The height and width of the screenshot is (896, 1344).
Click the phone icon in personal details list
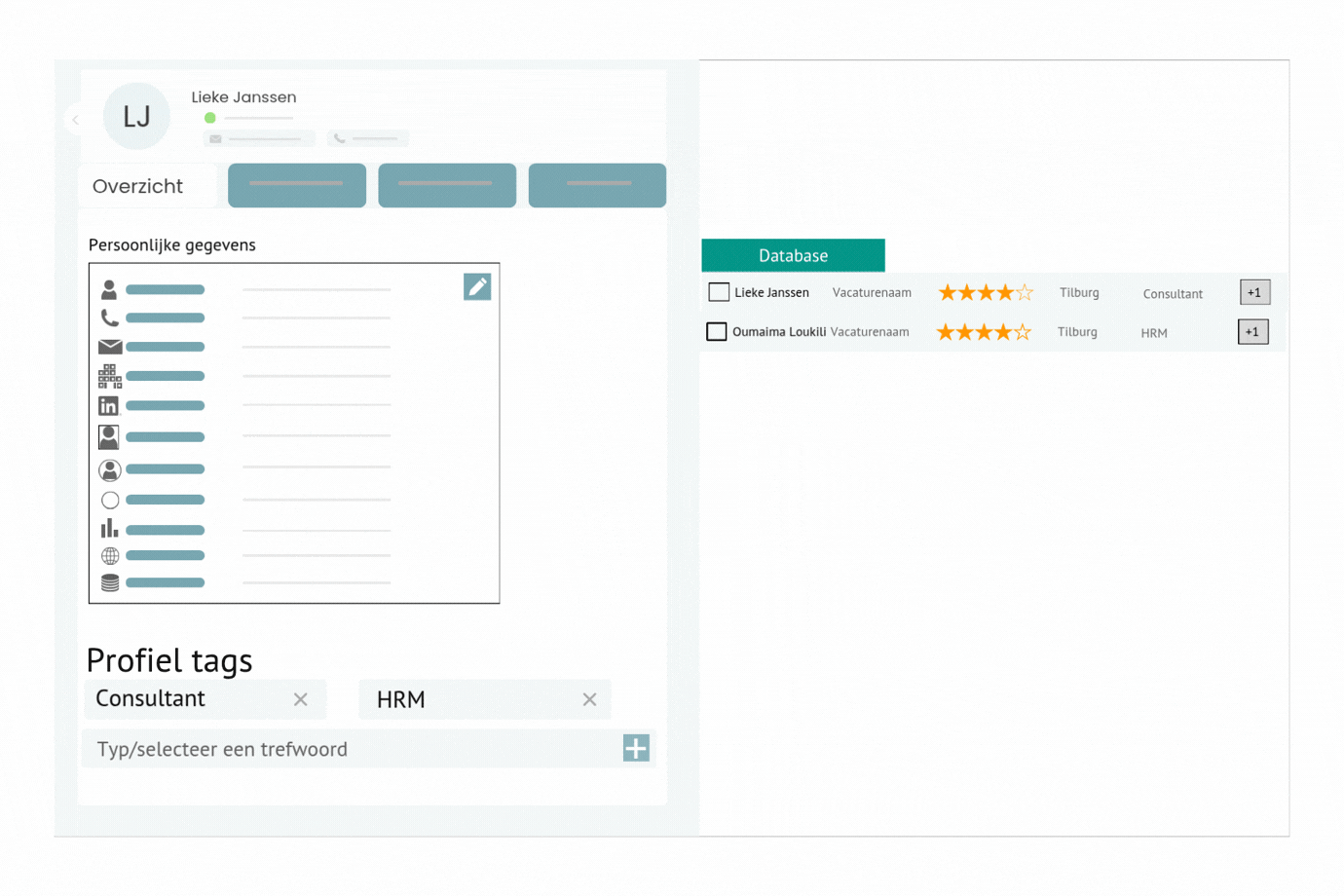(110, 317)
